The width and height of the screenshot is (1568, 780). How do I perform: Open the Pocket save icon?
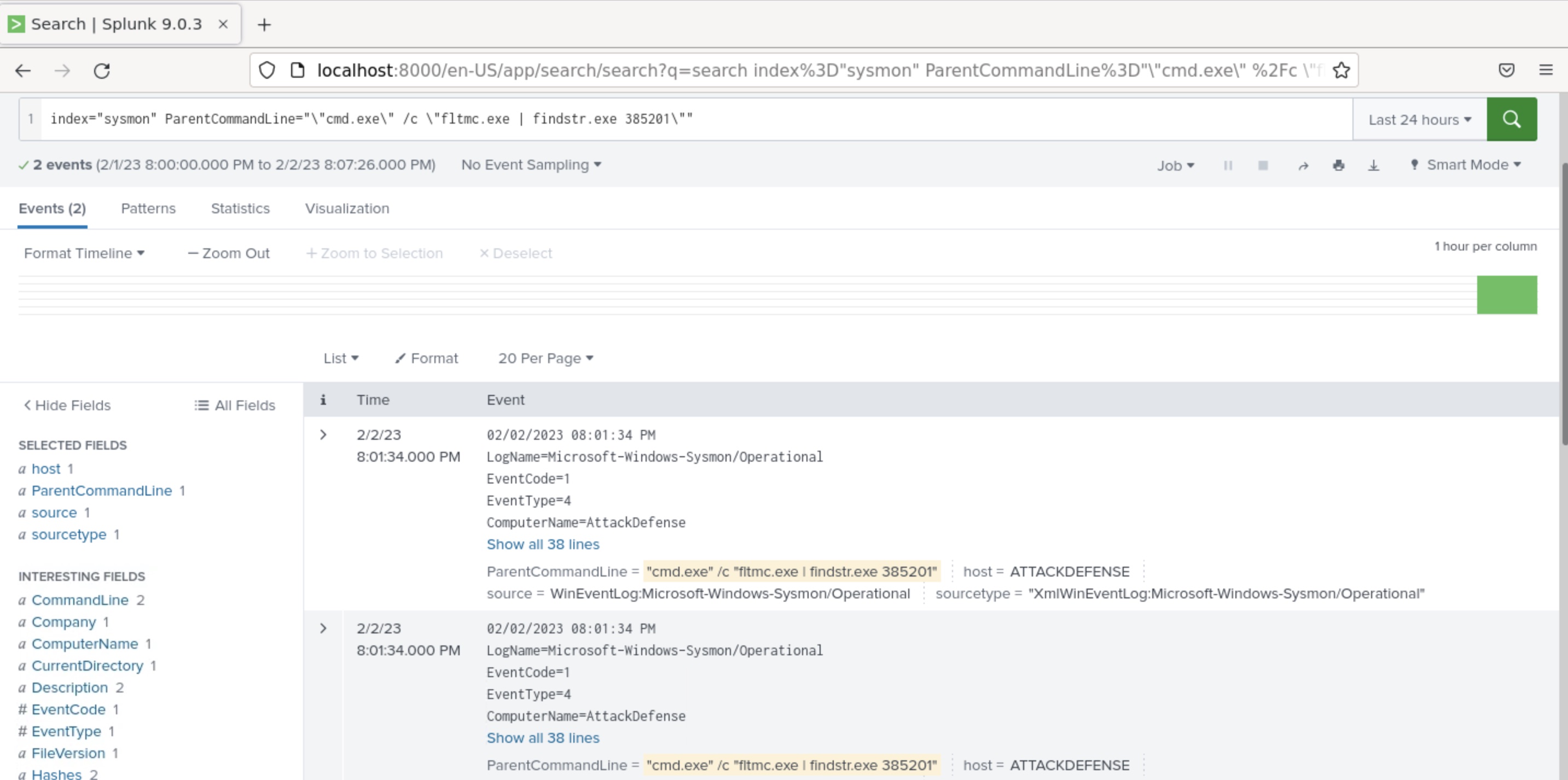1507,71
